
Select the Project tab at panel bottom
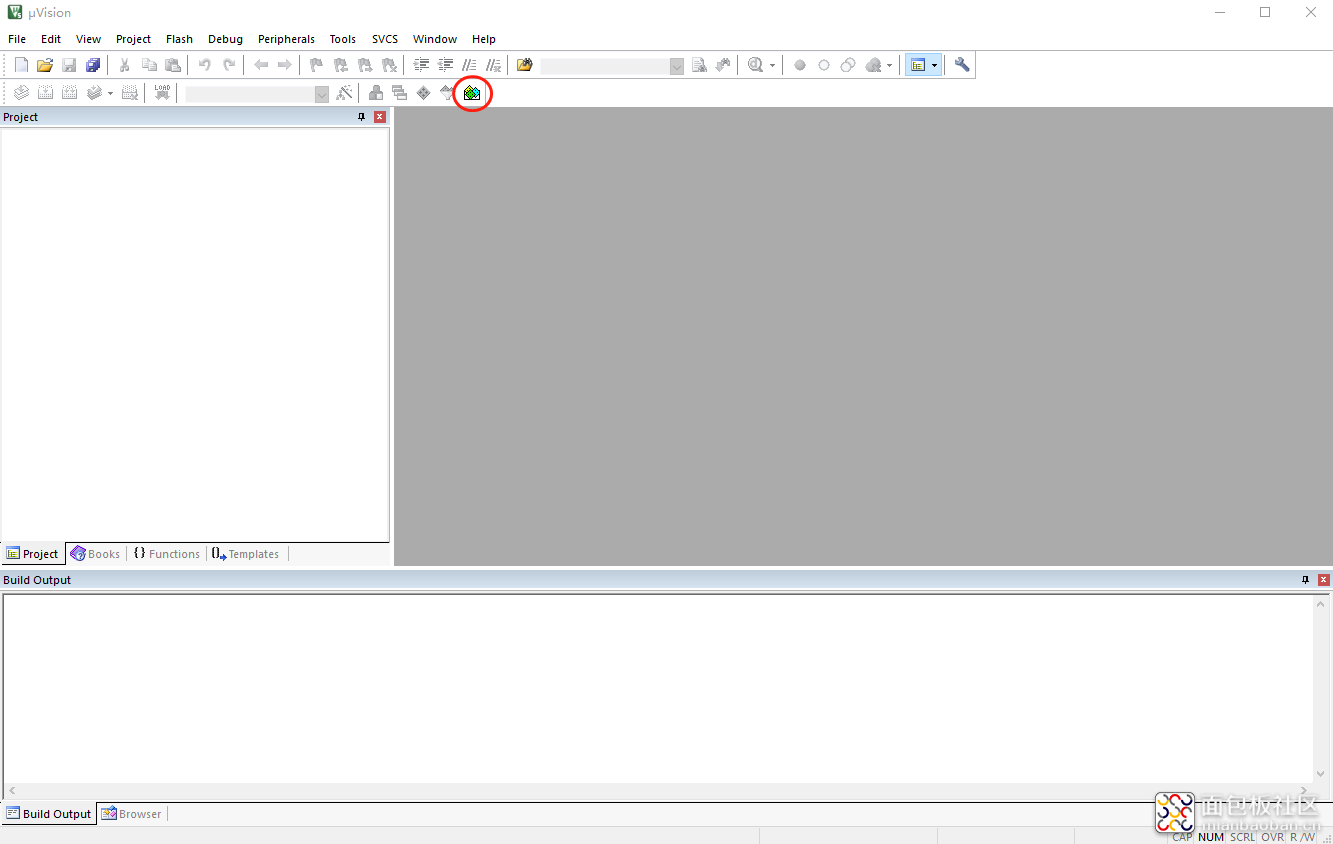pyautogui.click(x=33, y=554)
